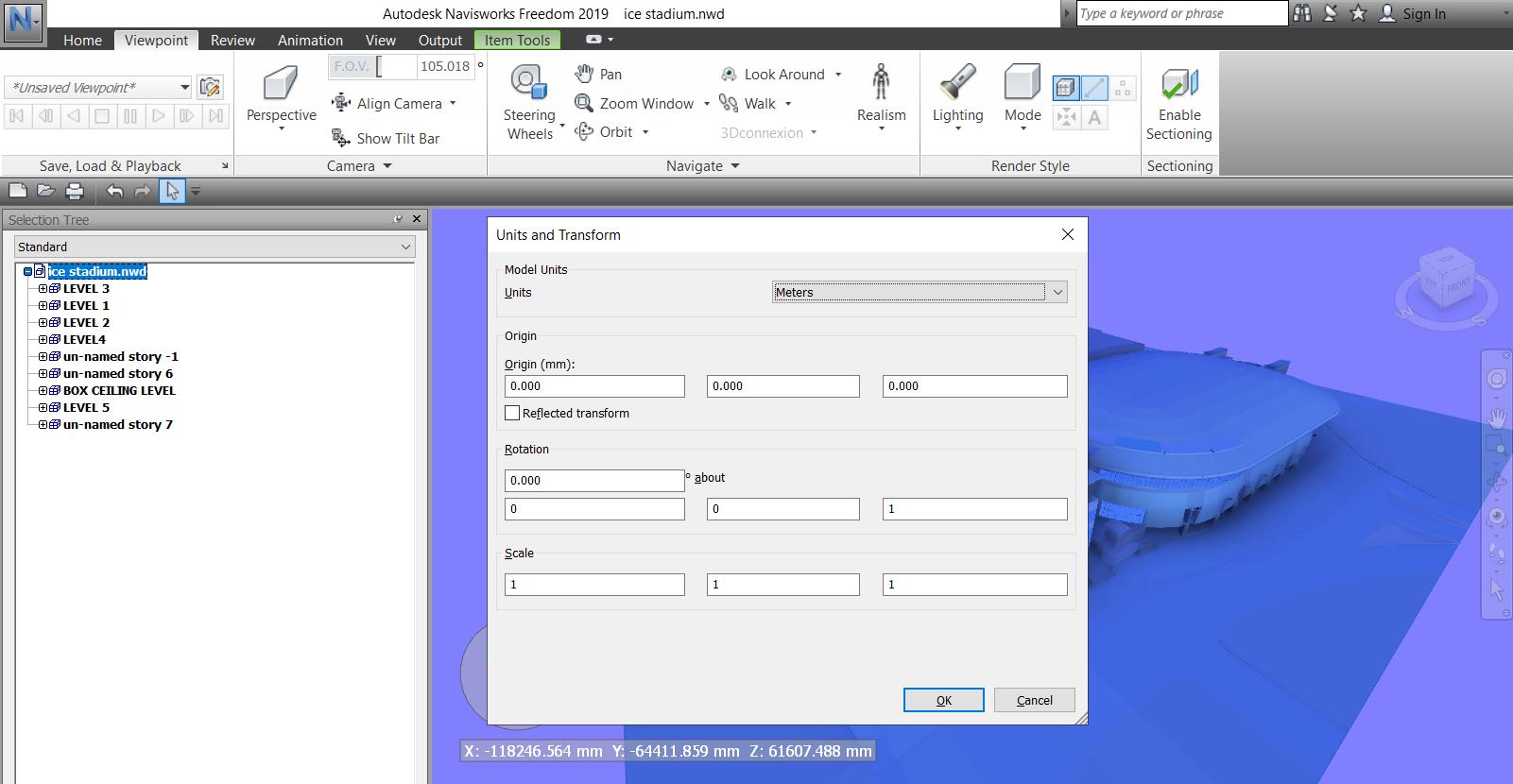Click the rotation angle input field
The width and height of the screenshot is (1513, 784).
[594, 480]
